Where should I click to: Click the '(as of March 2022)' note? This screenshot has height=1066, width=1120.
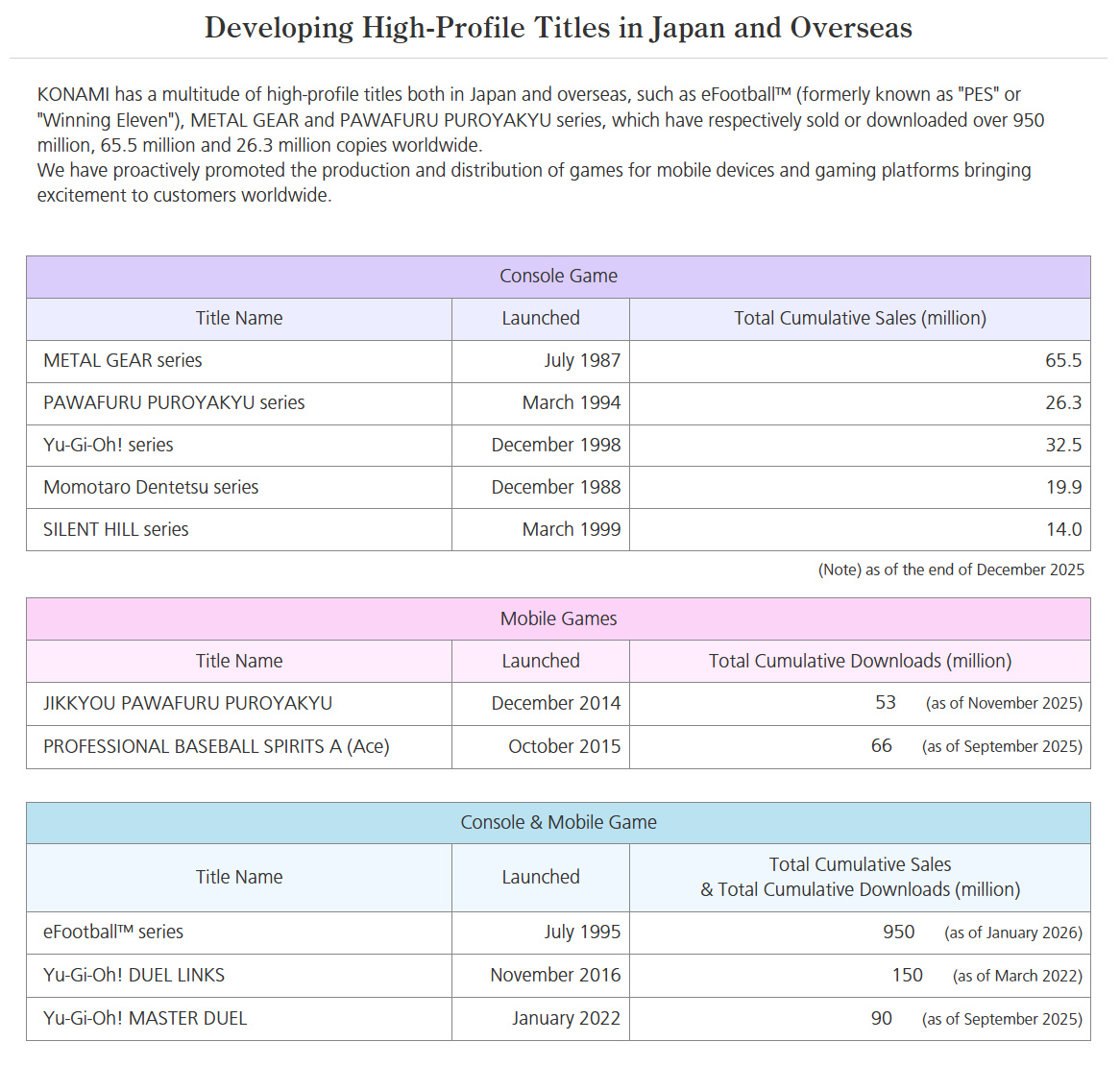tap(1017, 976)
